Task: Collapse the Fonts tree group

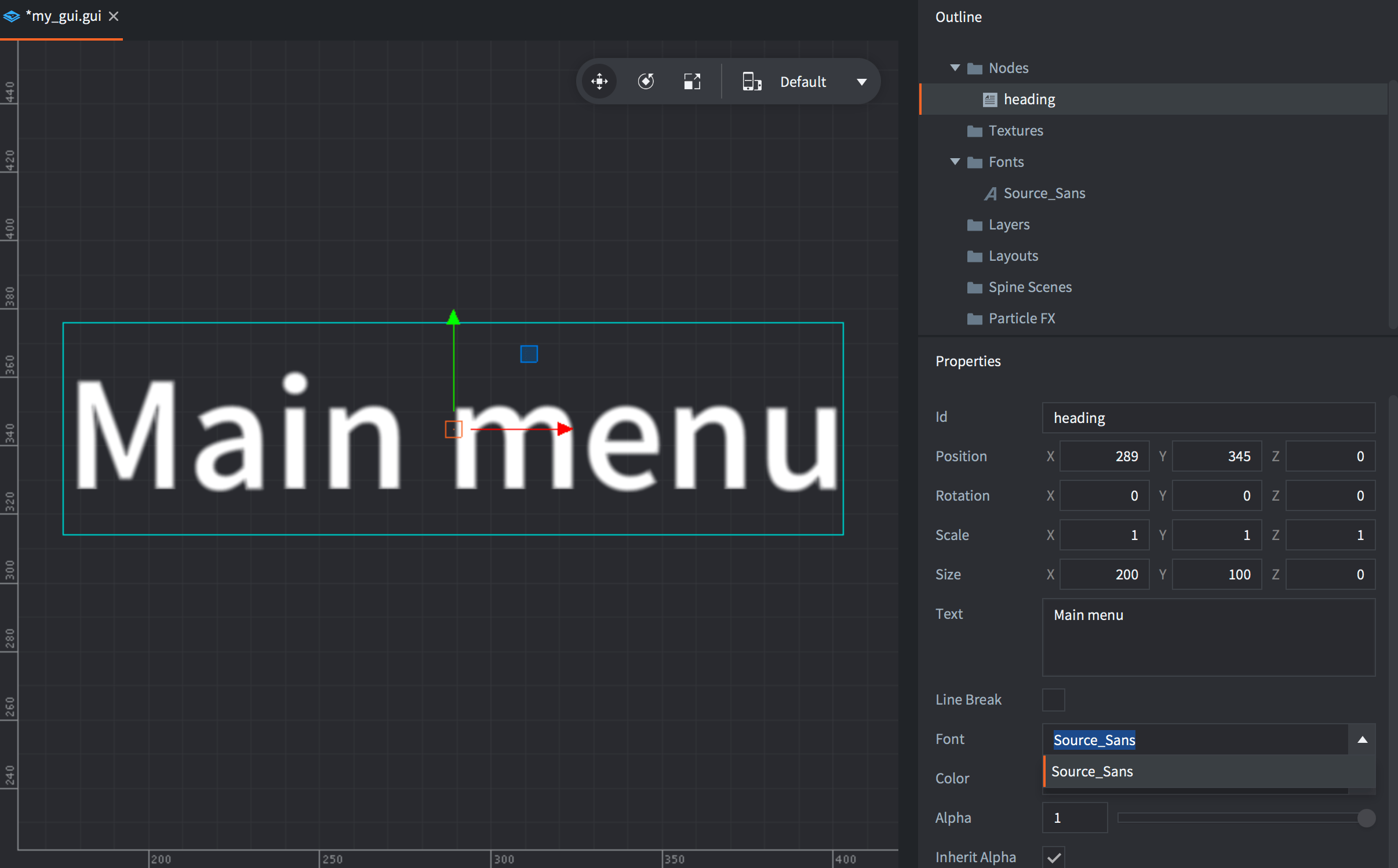Action: point(955,162)
